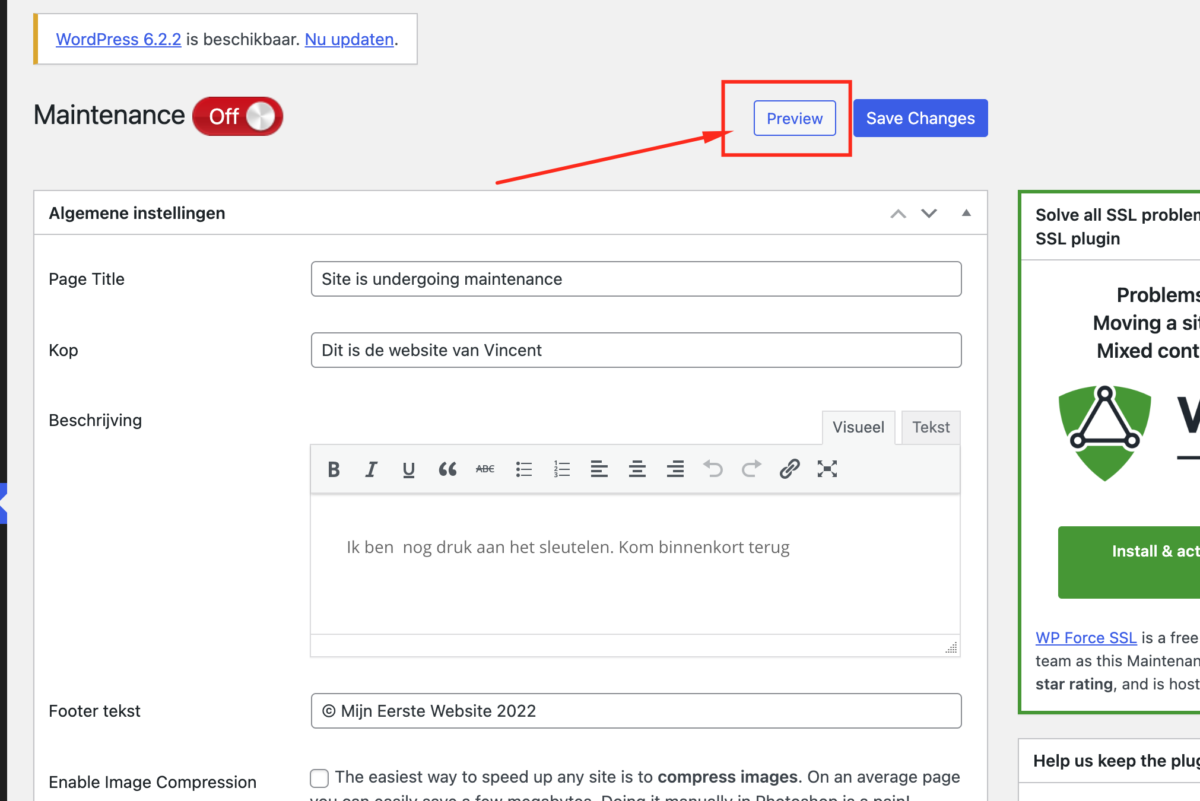Click the insert link icon
1200x801 pixels.
[789, 469]
